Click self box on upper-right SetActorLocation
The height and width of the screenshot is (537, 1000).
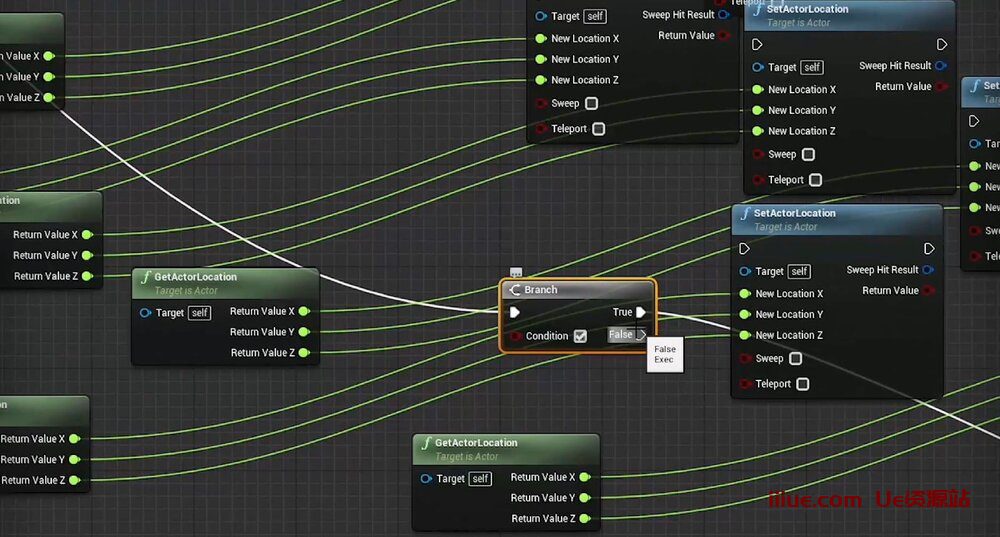[x=812, y=67]
